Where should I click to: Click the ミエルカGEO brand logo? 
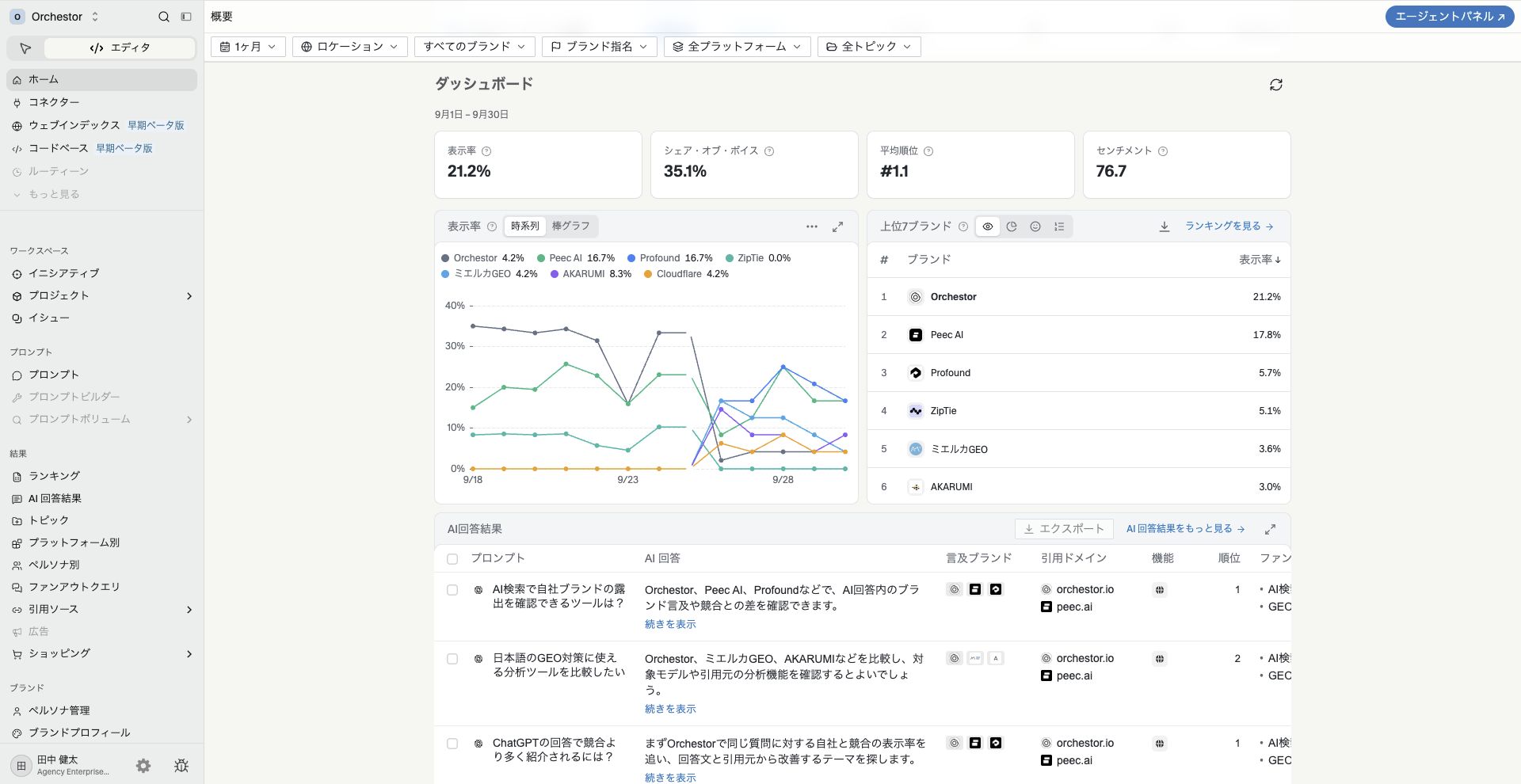click(x=915, y=449)
